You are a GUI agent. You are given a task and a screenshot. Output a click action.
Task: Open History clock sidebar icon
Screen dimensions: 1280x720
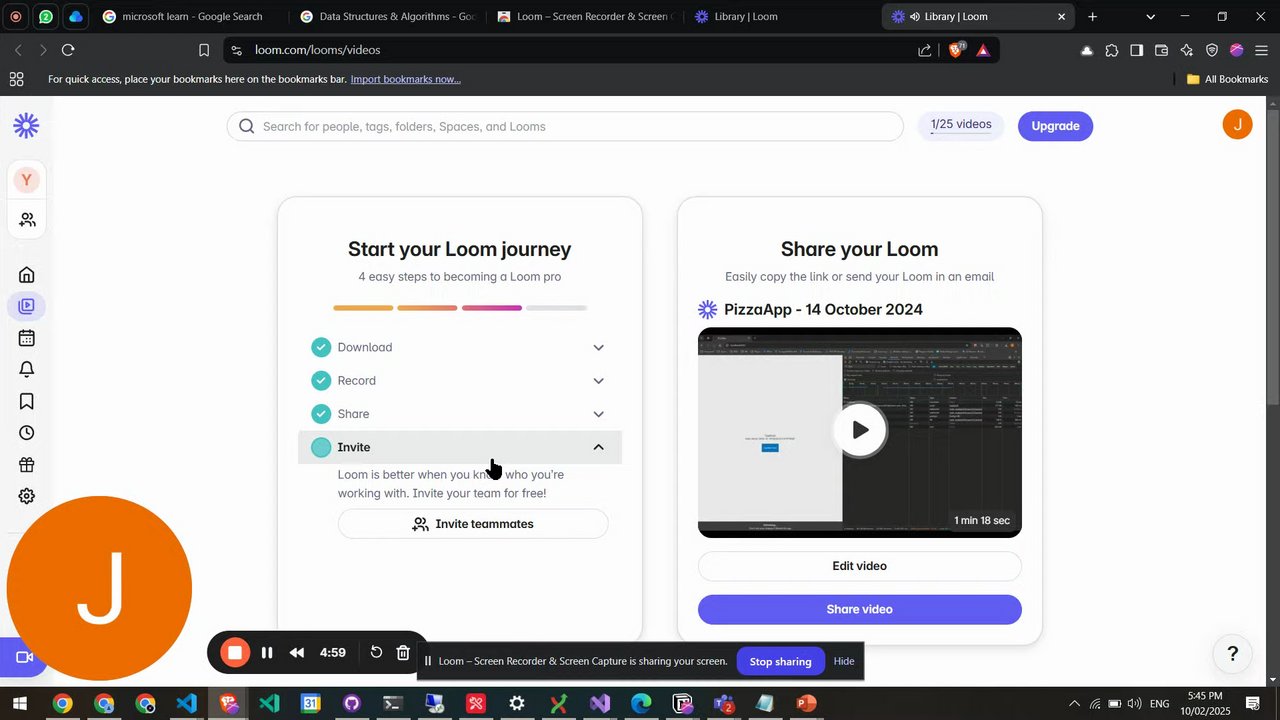click(27, 433)
